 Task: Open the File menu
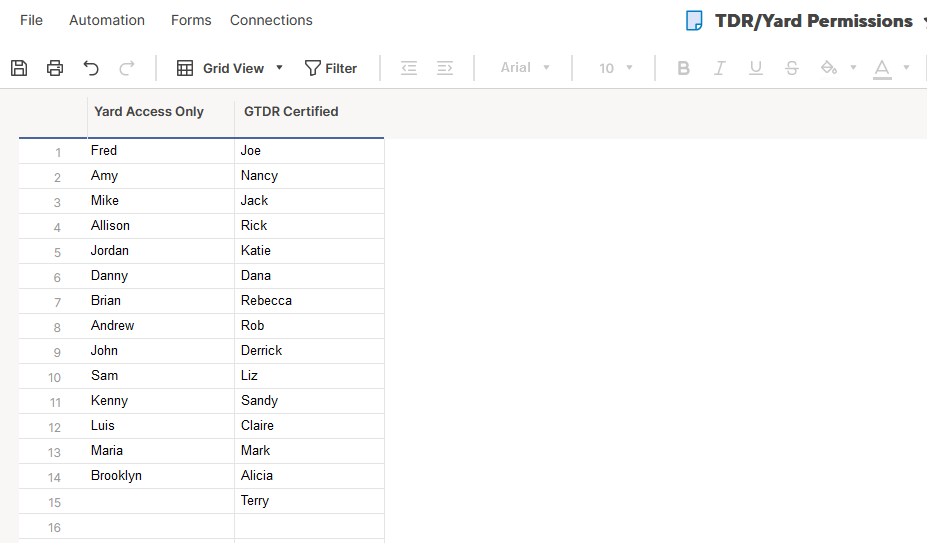31,20
